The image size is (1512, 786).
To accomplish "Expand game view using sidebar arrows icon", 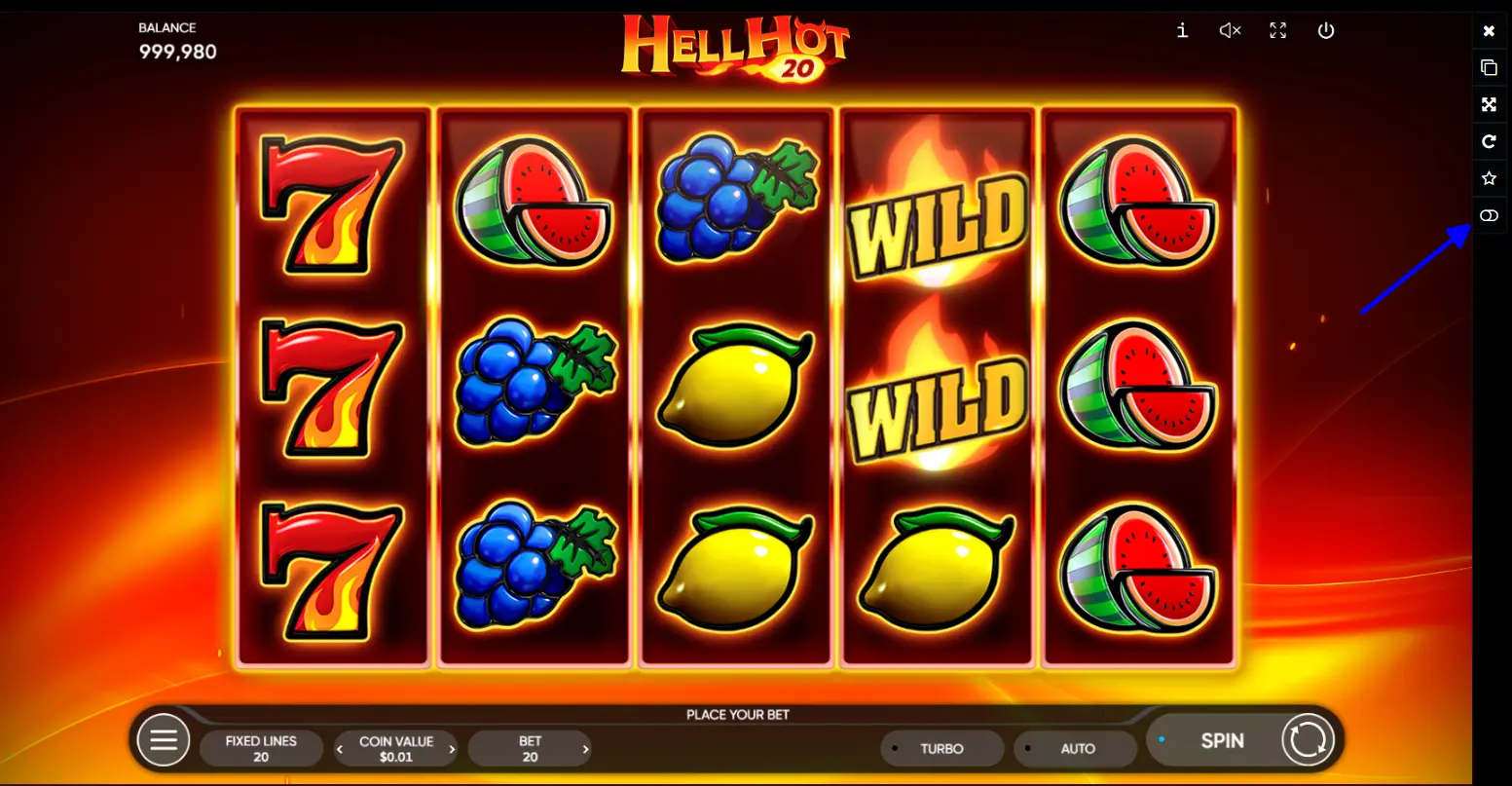I will (1489, 104).
